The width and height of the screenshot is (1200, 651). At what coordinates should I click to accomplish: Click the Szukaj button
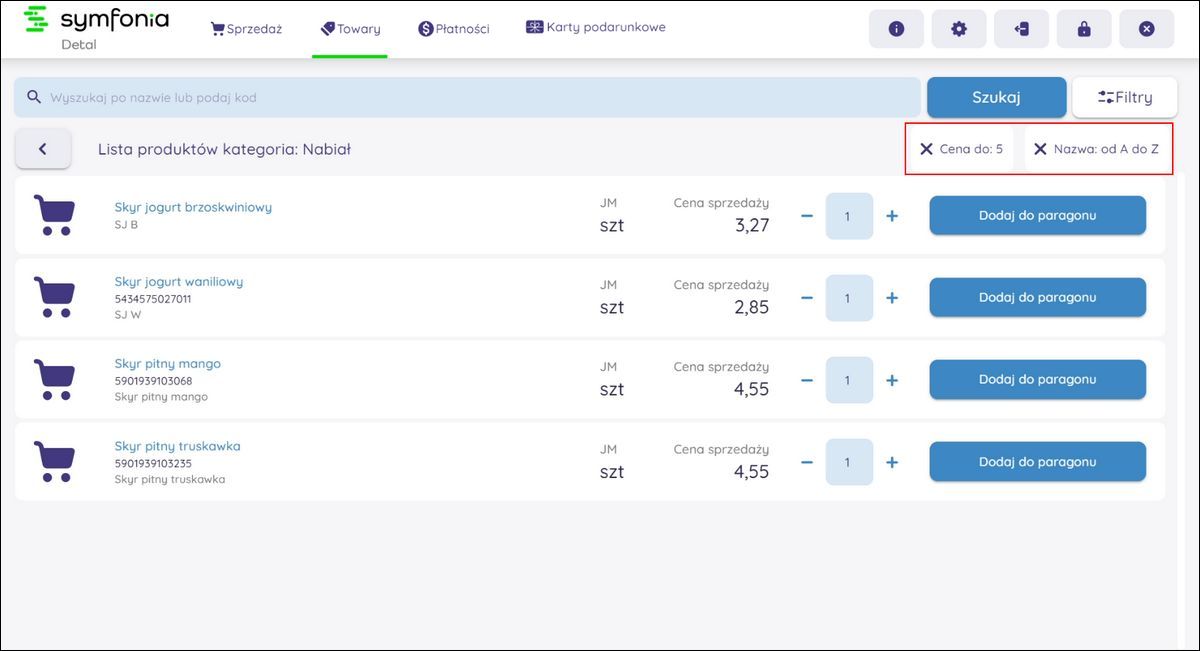[x=996, y=97]
